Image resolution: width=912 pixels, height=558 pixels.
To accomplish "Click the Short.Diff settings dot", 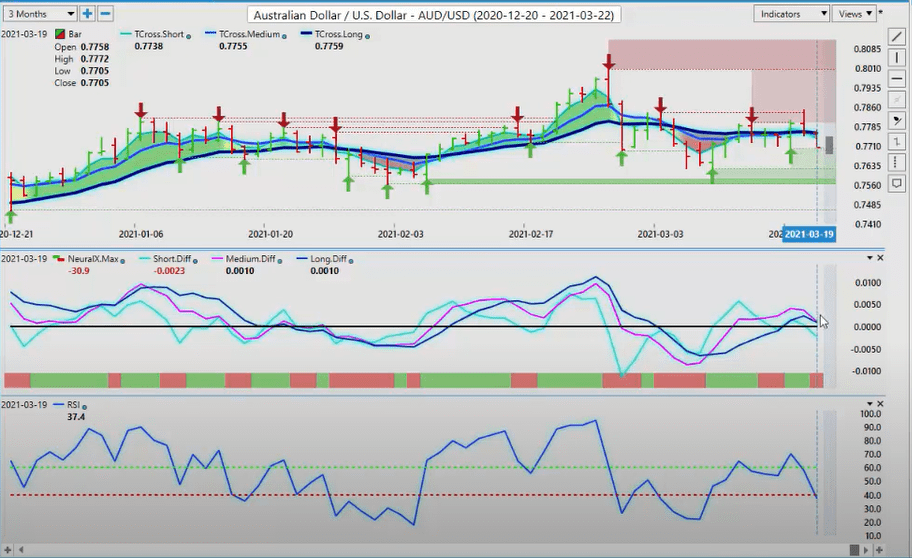I will [195, 261].
